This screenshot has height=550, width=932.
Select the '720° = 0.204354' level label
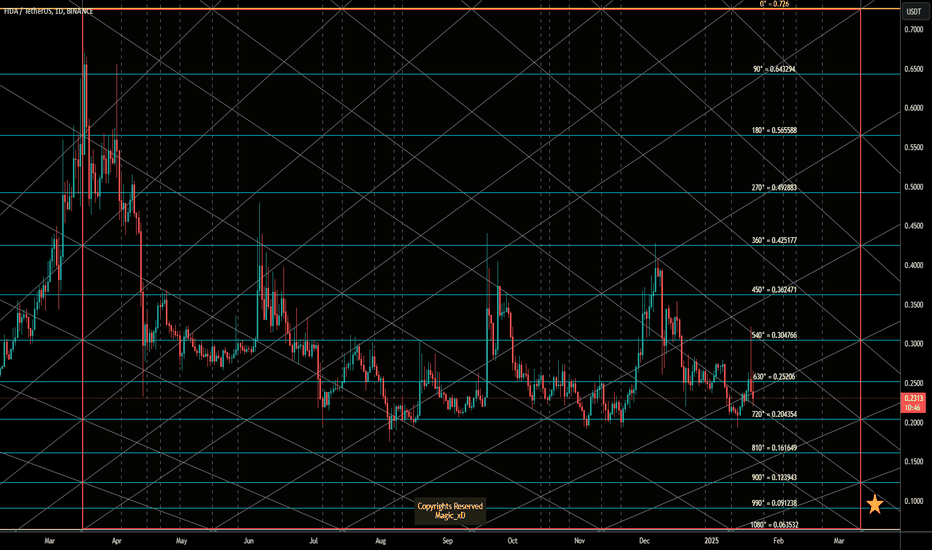[x=774, y=414]
